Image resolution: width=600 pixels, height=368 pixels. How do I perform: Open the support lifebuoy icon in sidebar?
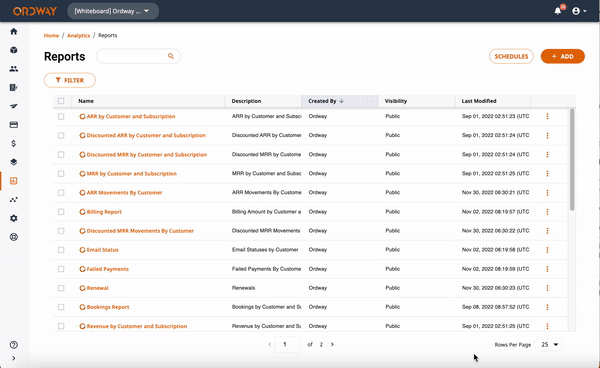tap(14, 237)
